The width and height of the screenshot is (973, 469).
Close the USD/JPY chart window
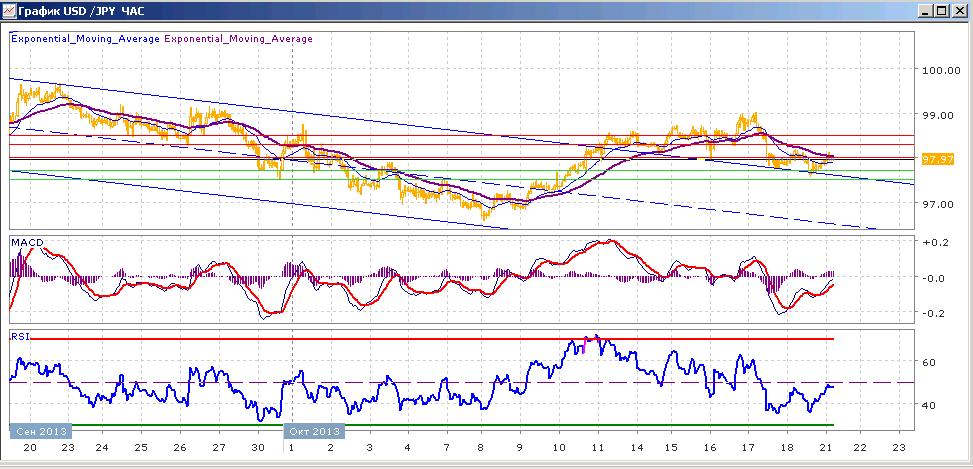point(959,11)
